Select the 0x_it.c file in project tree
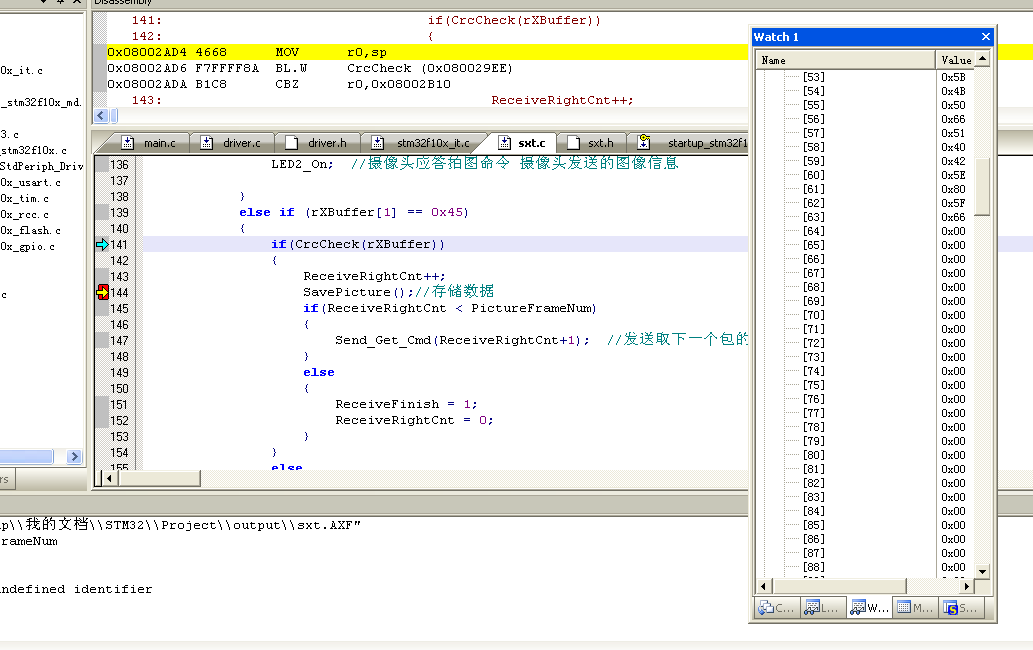1033x650 pixels. click(x=22, y=70)
